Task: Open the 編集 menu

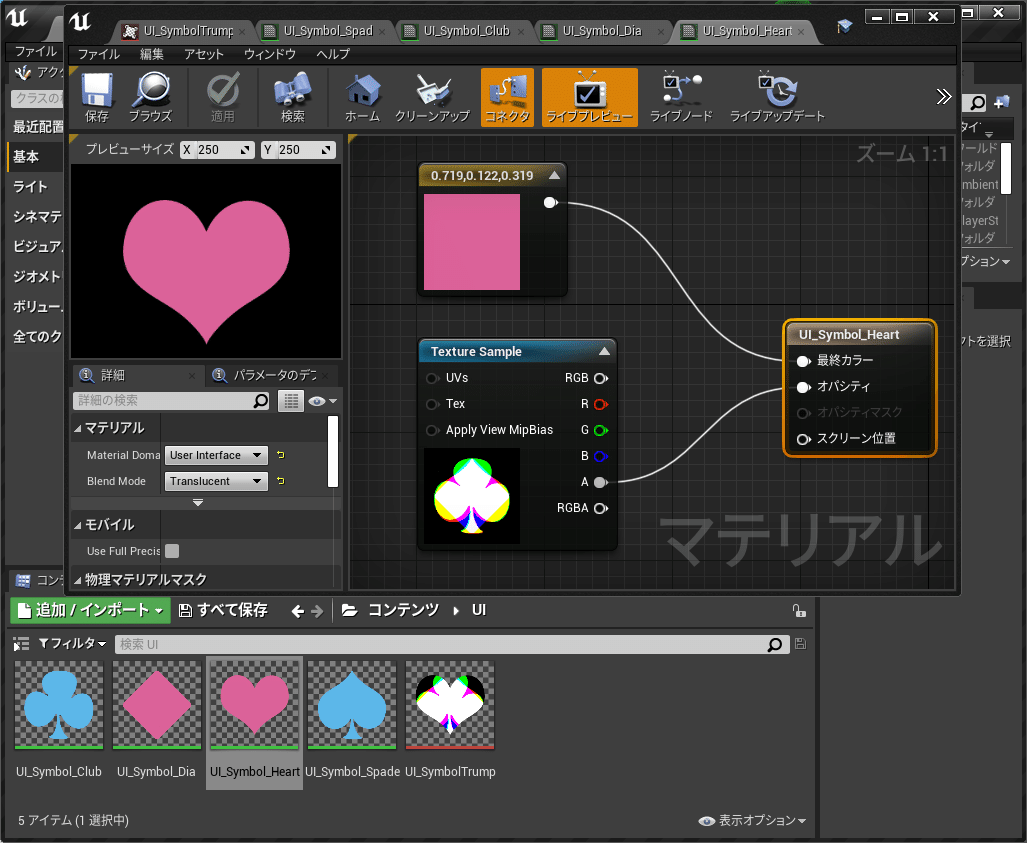Action: pyautogui.click(x=151, y=54)
